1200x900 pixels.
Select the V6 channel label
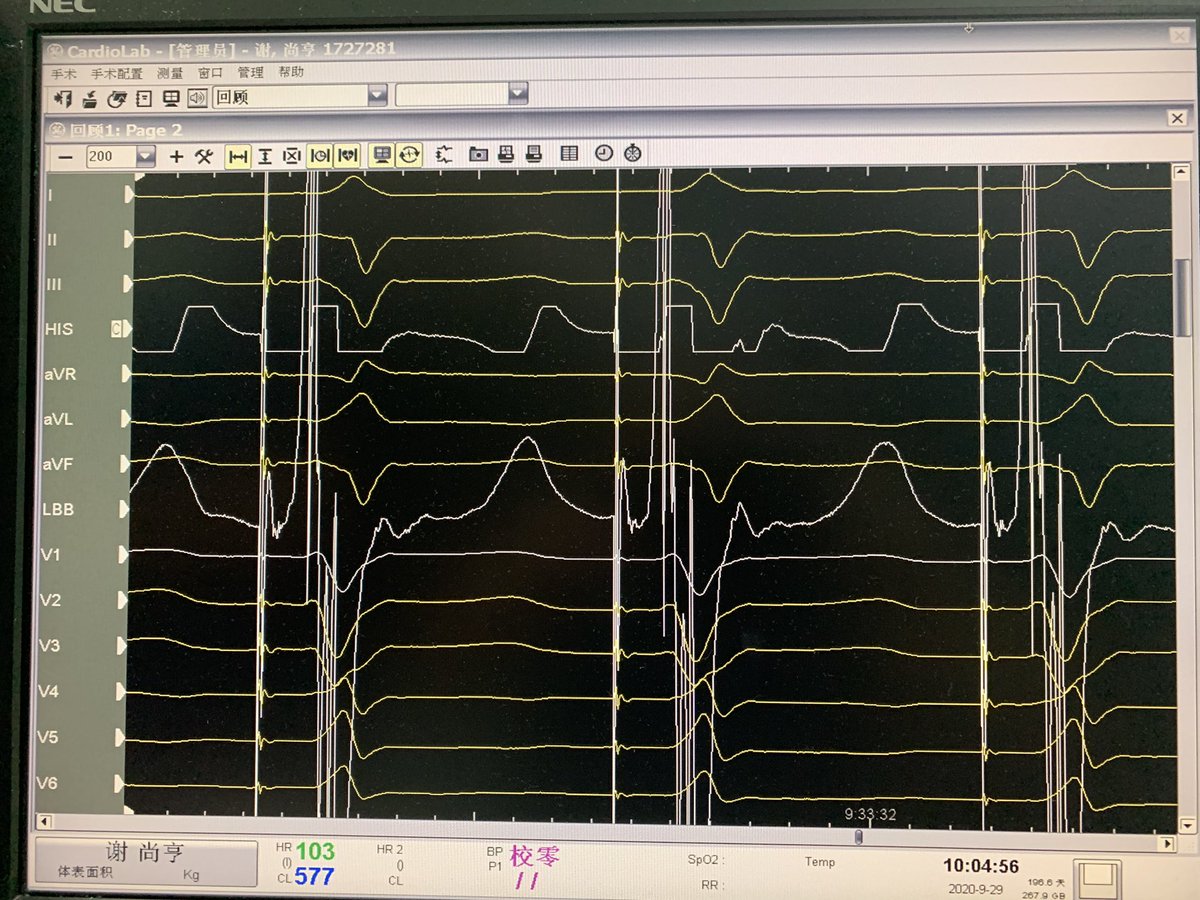tap(46, 783)
